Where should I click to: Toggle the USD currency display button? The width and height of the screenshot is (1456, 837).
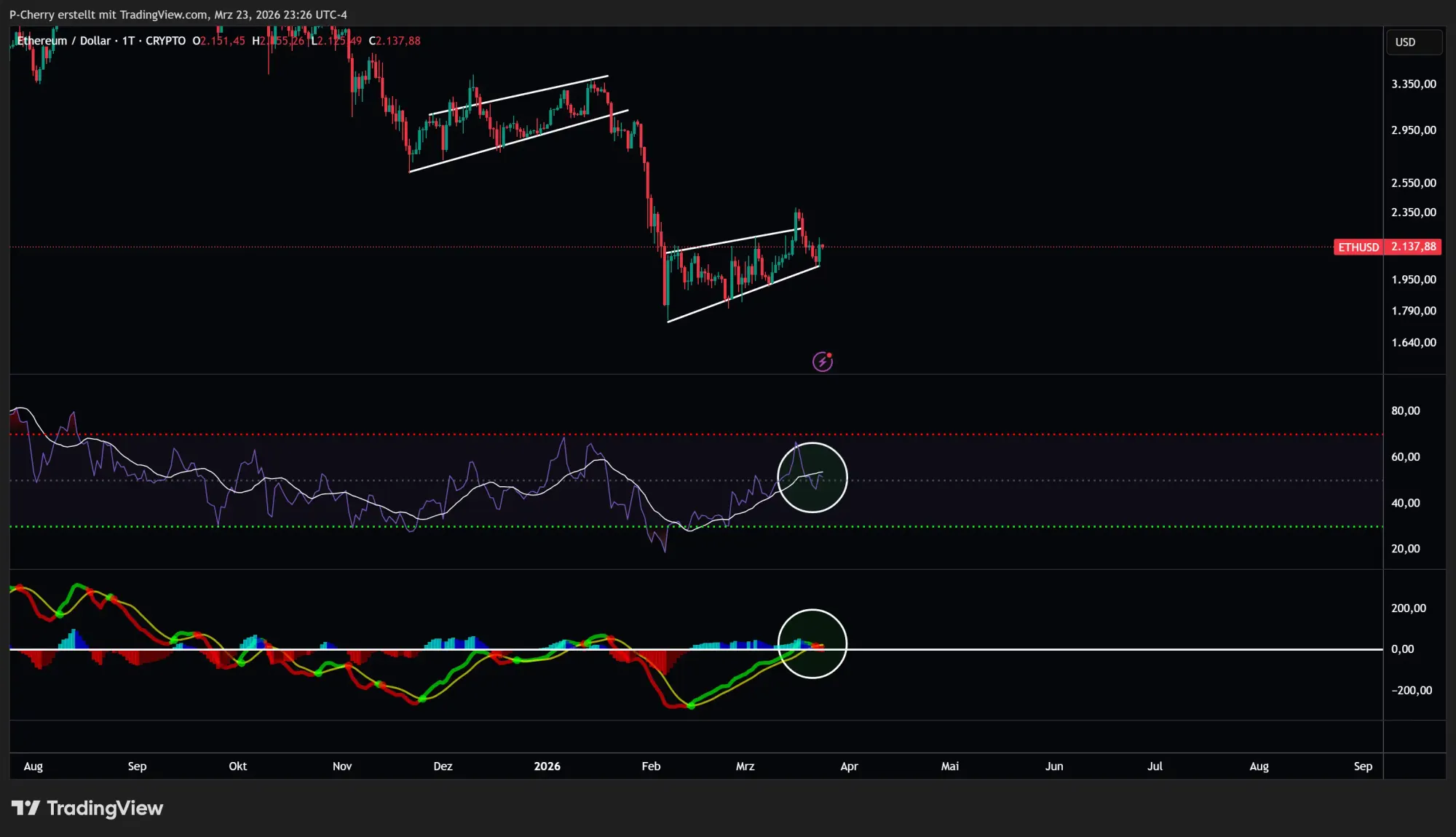point(1413,41)
